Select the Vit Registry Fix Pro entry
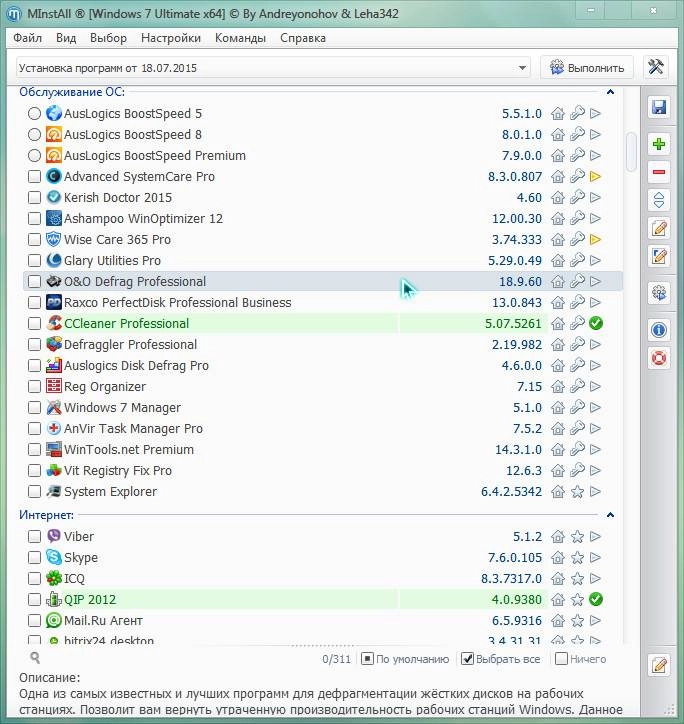684x724 pixels. point(322,471)
